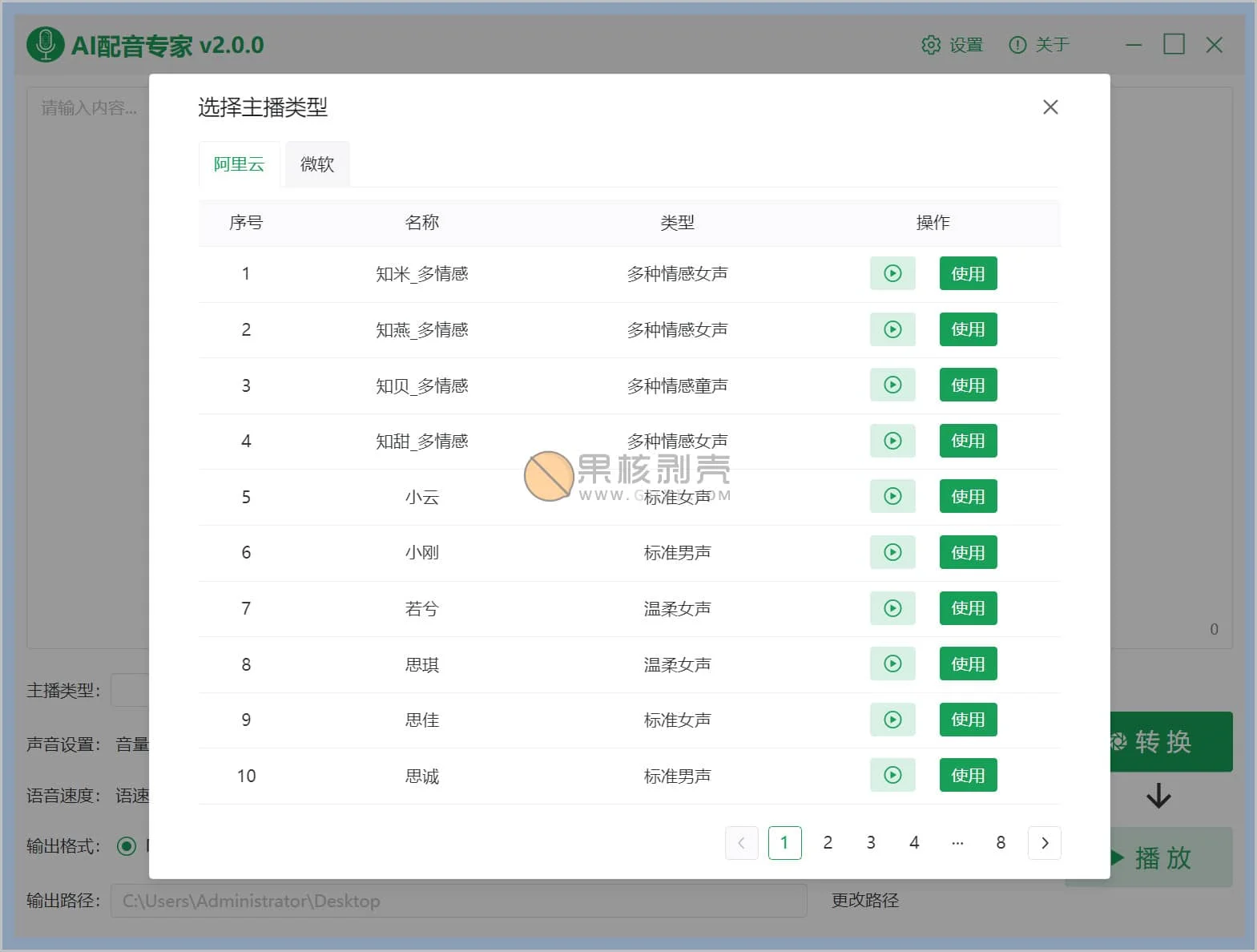Select page 1 in pagination
The width and height of the screenshot is (1257, 952).
click(784, 843)
